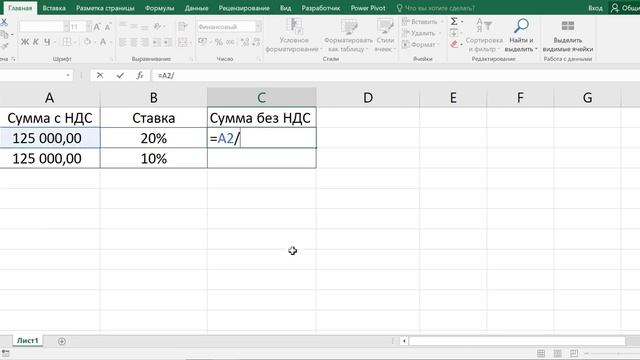Screen dimensions: 640x360
Task: Open Font group dialog launcher (Шрифт)
Action: 111,59
